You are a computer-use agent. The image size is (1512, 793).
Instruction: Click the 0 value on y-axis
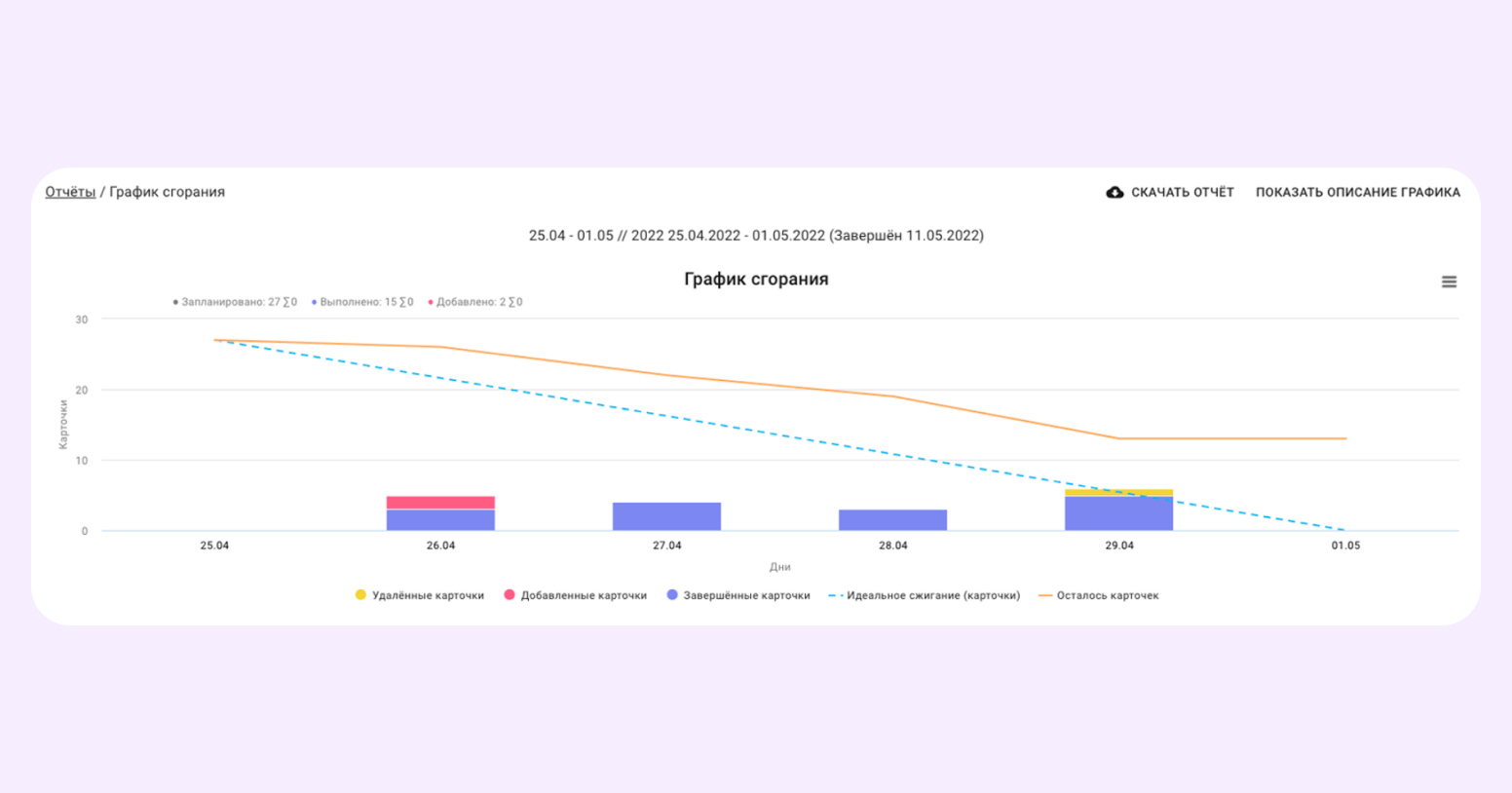(85, 531)
